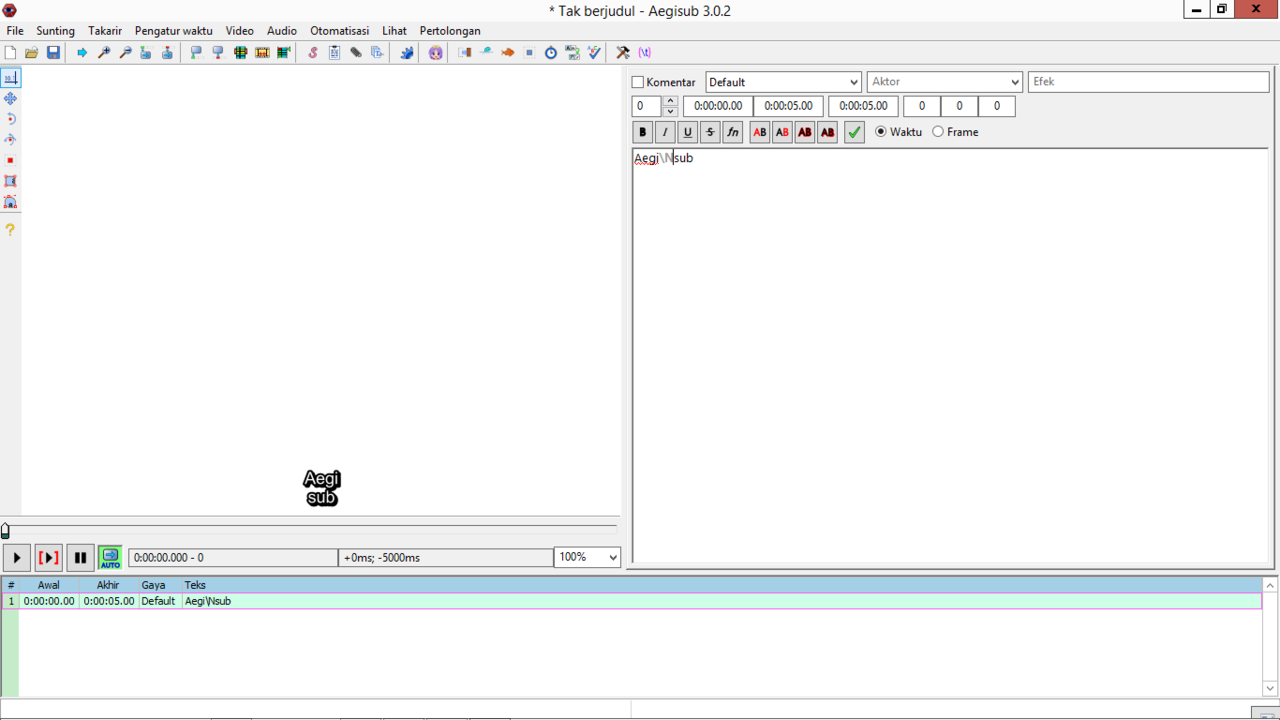Toggle italic formatting button
This screenshot has width=1280, height=720.
click(x=665, y=132)
